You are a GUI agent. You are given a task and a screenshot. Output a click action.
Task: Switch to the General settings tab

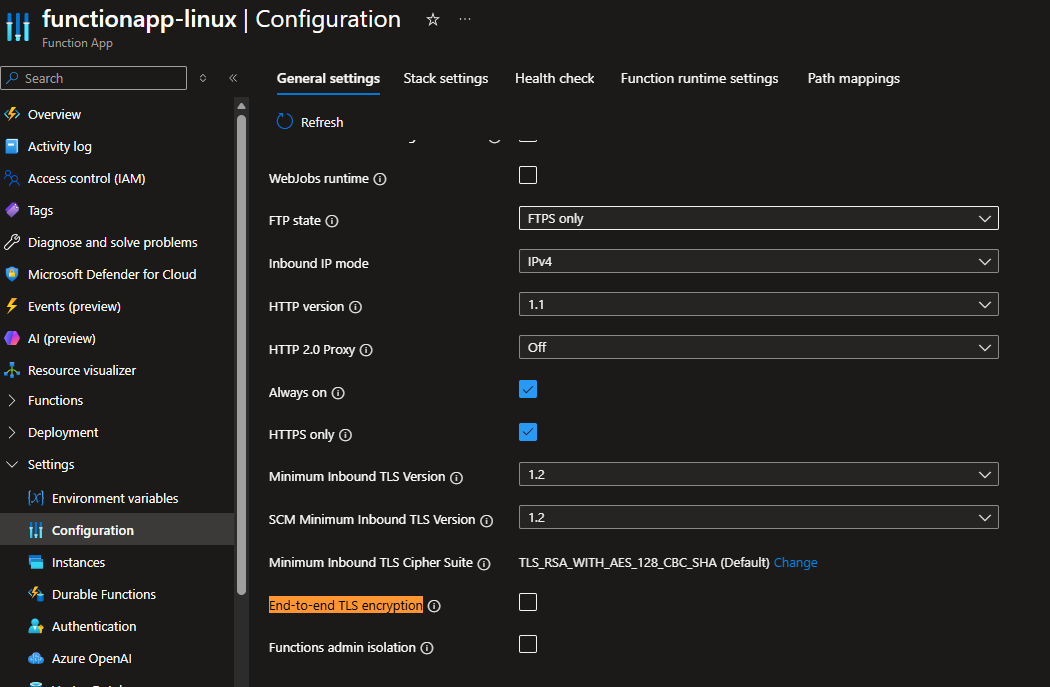coord(328,78)
